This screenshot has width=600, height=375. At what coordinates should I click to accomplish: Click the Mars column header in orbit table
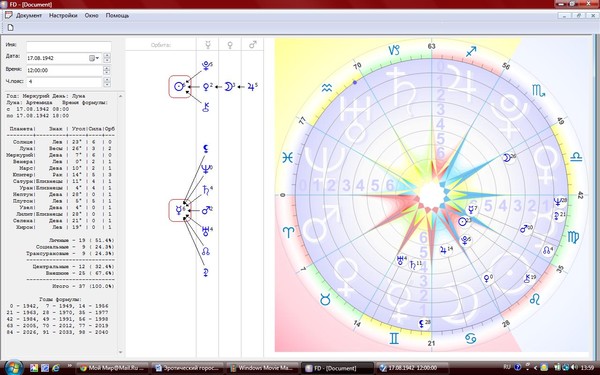[253, 45]
